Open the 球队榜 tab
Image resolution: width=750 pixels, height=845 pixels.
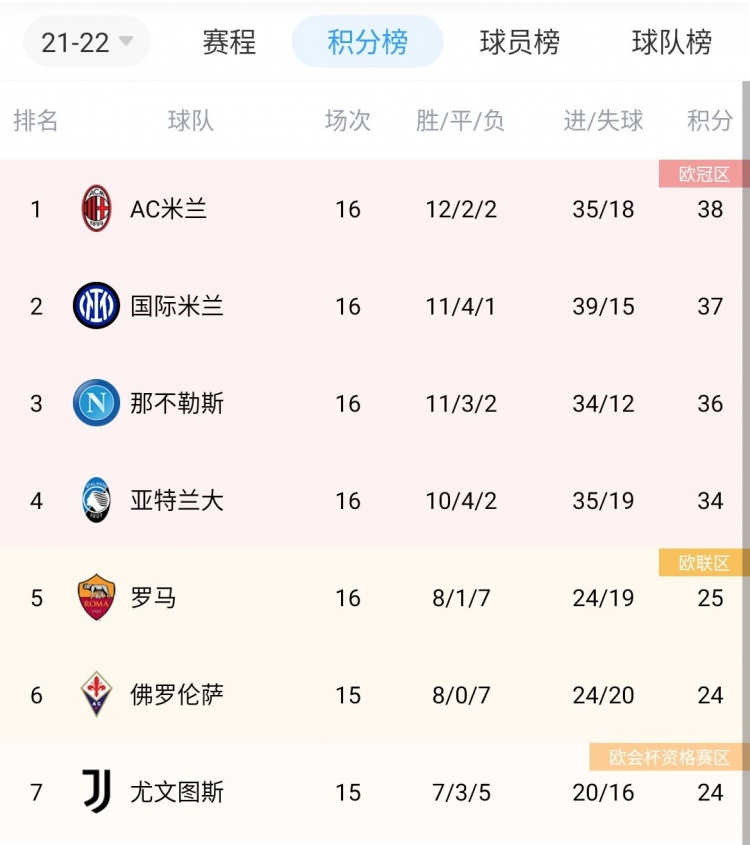click(x=672, y=41)
